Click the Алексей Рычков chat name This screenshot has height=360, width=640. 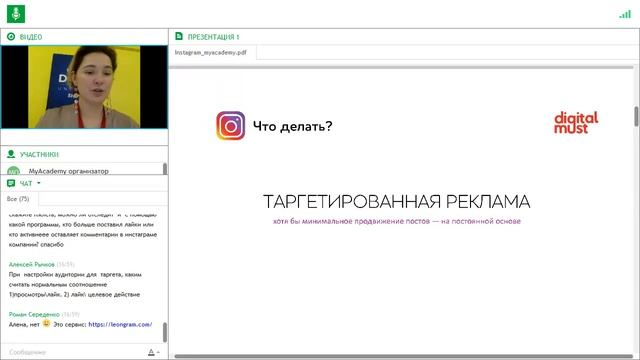pos(31,264)
